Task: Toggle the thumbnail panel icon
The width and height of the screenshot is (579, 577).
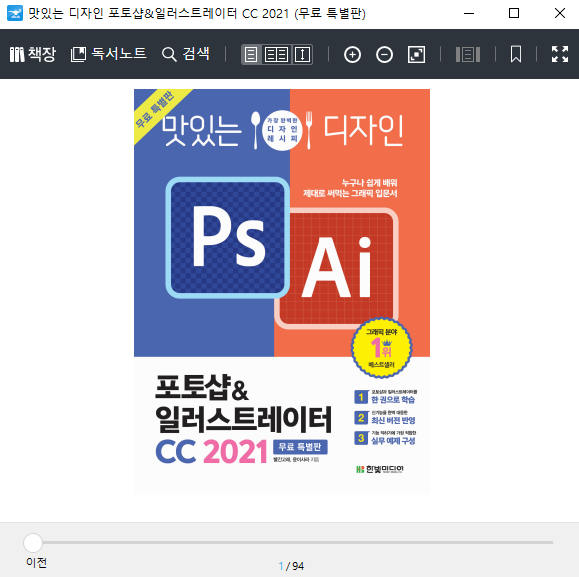Action: click(468, 55)
